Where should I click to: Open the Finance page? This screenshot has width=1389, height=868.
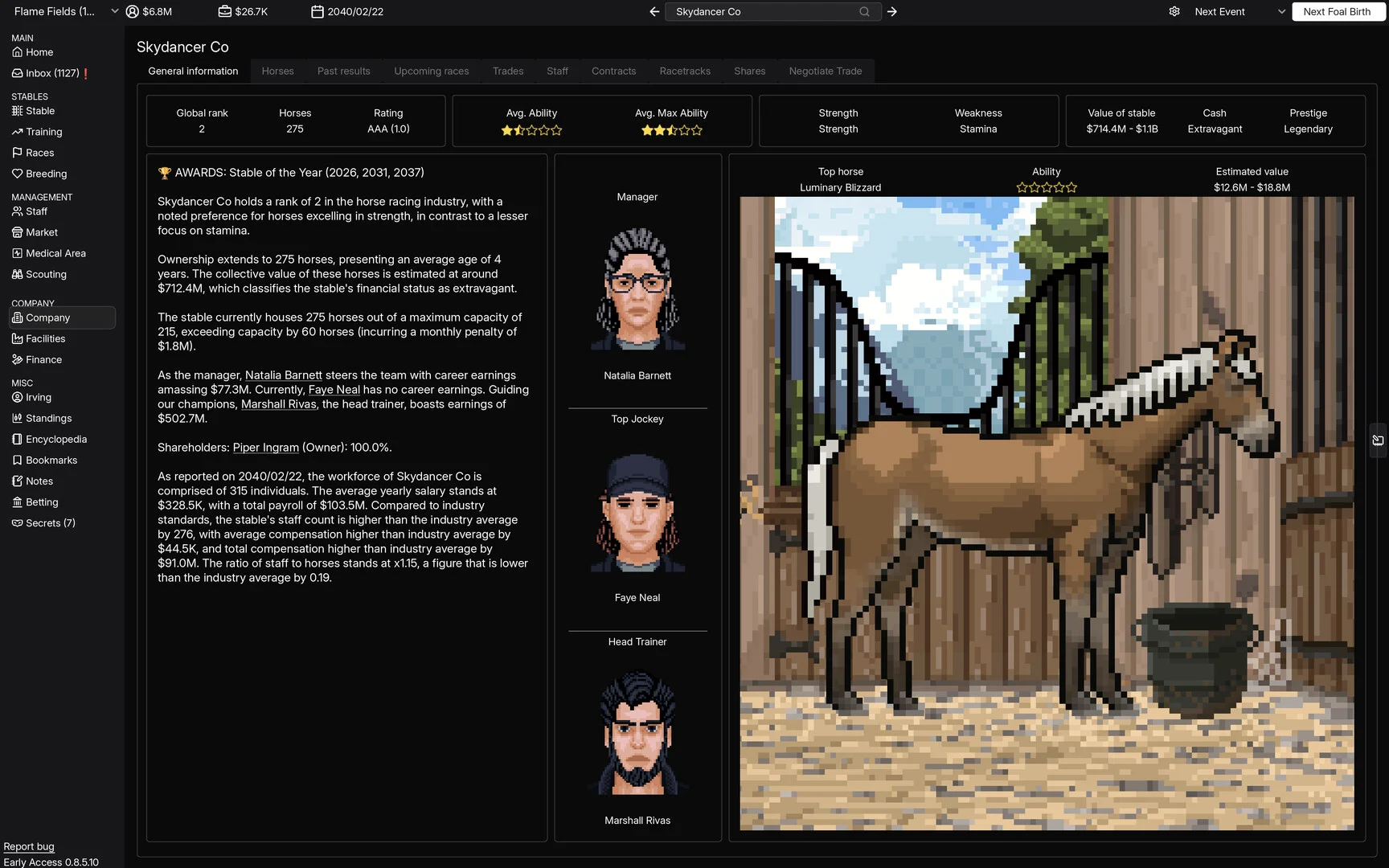coord(42,359)
